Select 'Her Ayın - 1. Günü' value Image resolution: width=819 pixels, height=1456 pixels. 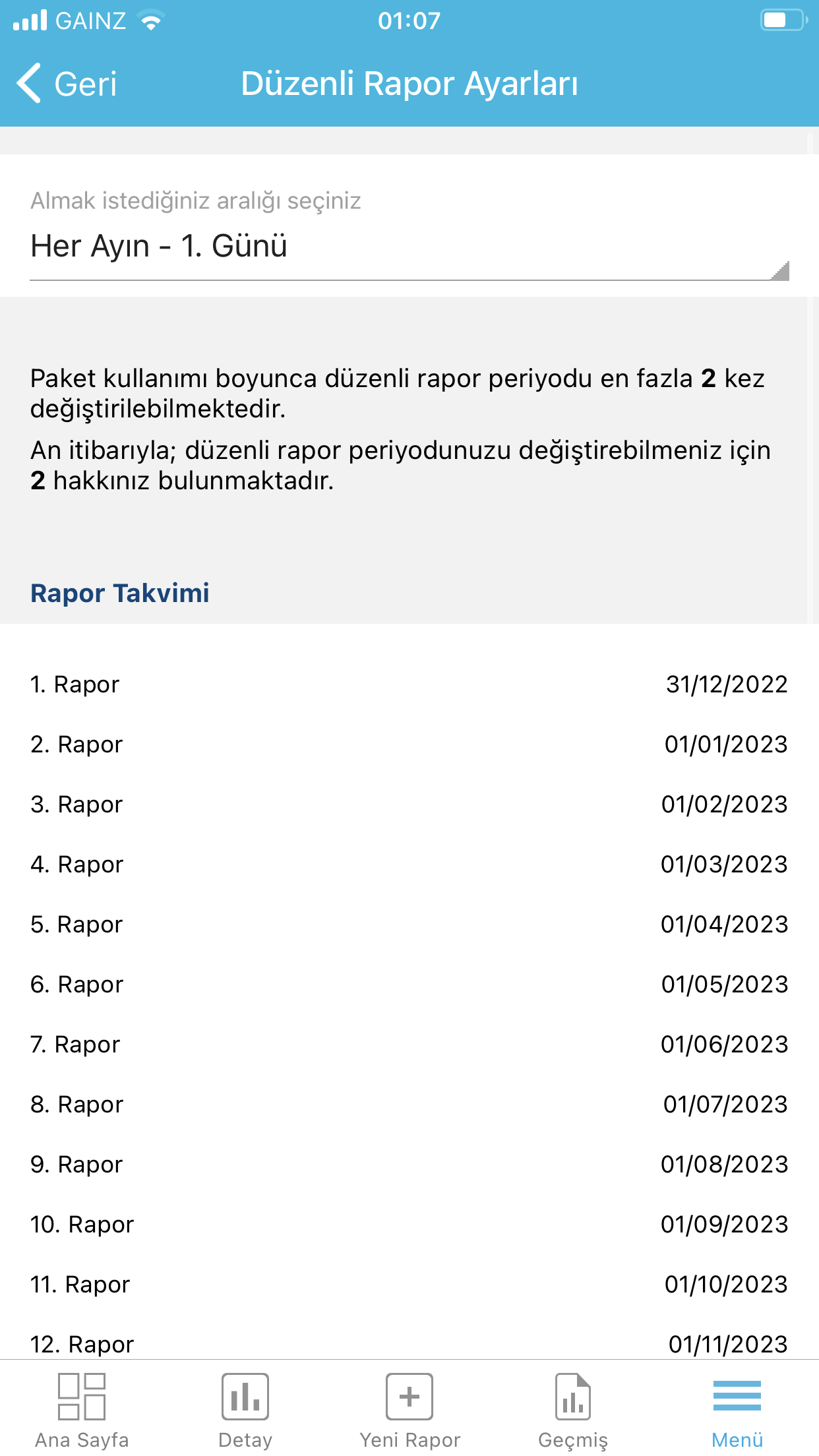pyautogui.click(x=159, y=246)
